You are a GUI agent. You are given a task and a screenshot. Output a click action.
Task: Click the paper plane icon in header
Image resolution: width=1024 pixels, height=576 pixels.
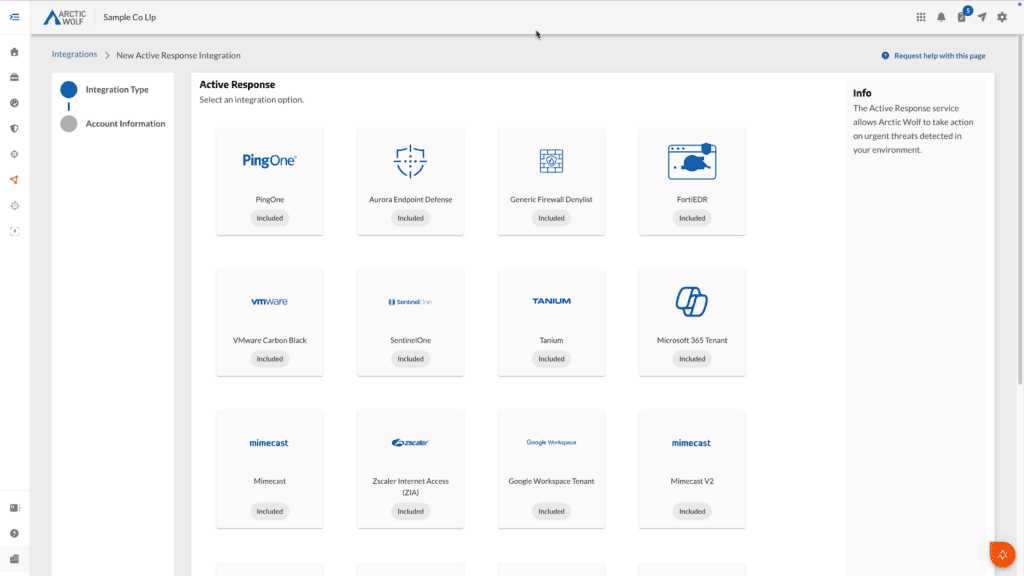pos(982,17)
